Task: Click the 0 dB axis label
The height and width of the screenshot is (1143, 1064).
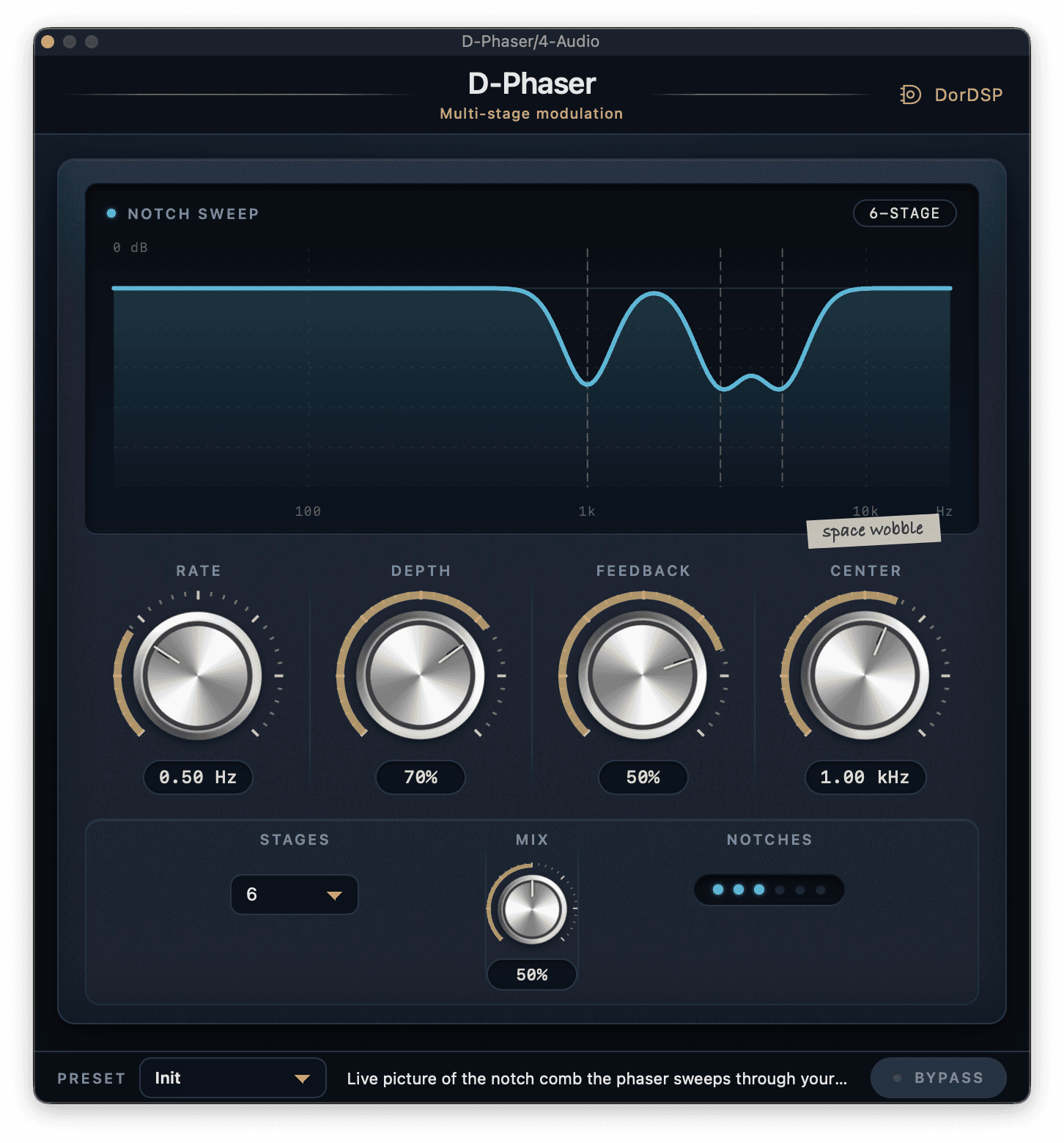Action: pyautogui.click(x=130, y=248)
